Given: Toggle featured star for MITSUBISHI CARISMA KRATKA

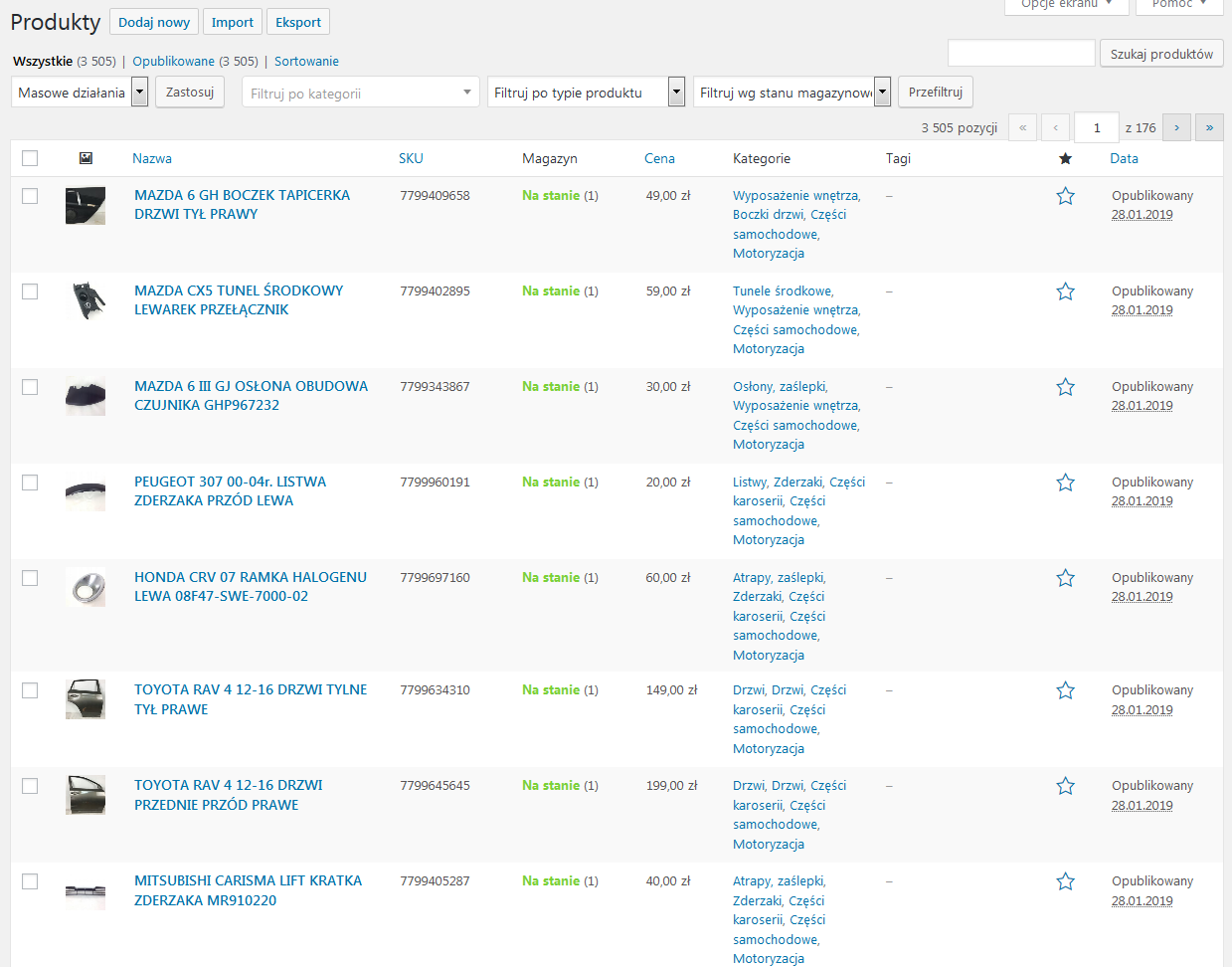Looking at the screenshot, I should (x=1065, y=881).
